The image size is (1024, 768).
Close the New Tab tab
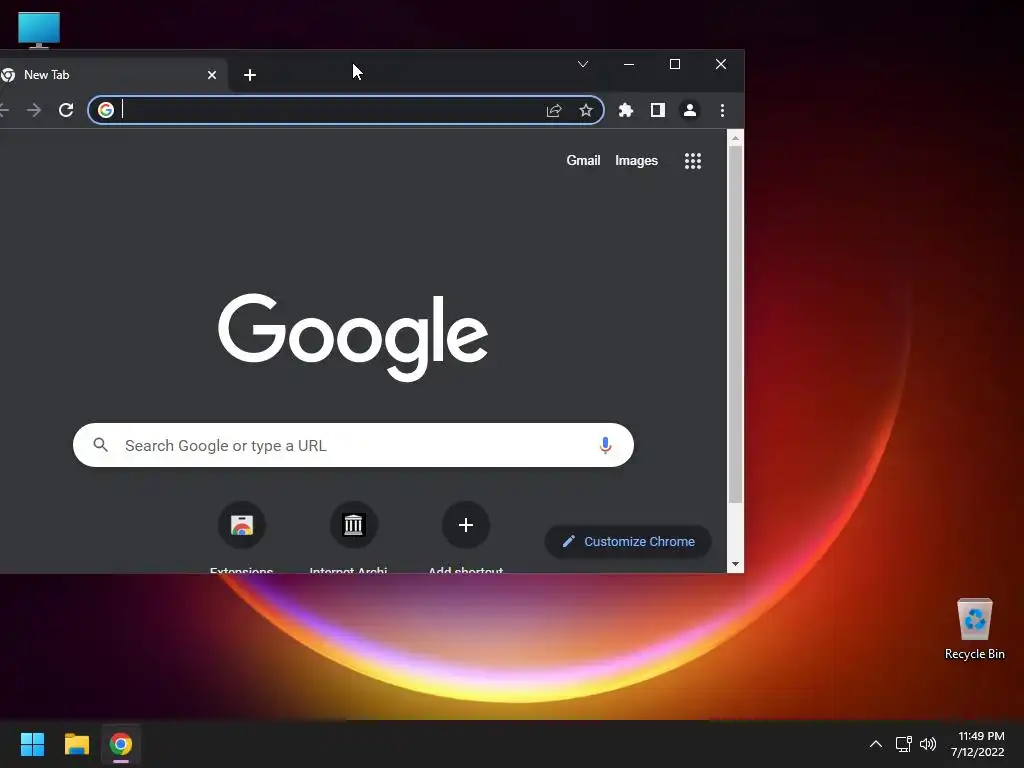[212, 75]
